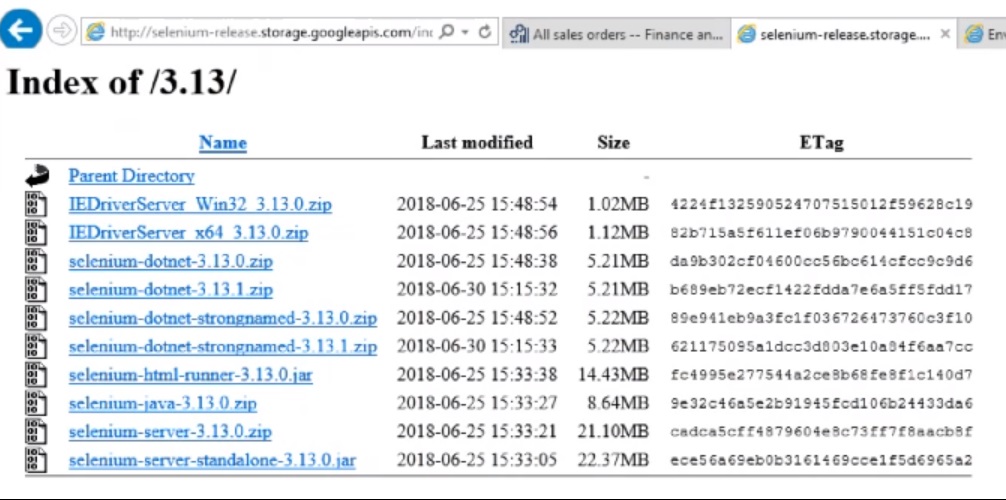Click the selenium-release tab IE favicon
This screenshot has height=500, width=1006.
(746, 35)
